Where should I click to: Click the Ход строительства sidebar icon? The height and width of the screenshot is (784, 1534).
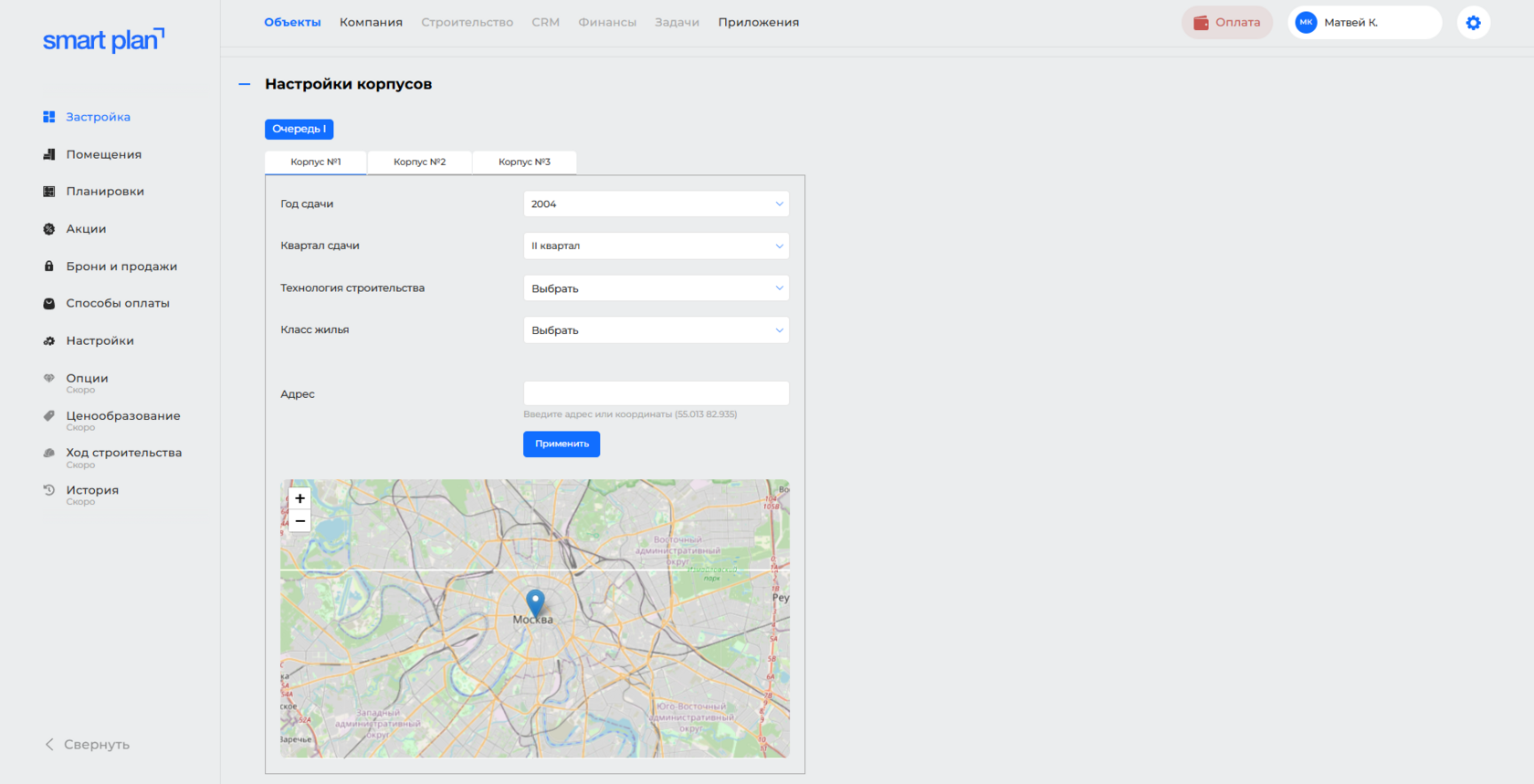(49, 453)
